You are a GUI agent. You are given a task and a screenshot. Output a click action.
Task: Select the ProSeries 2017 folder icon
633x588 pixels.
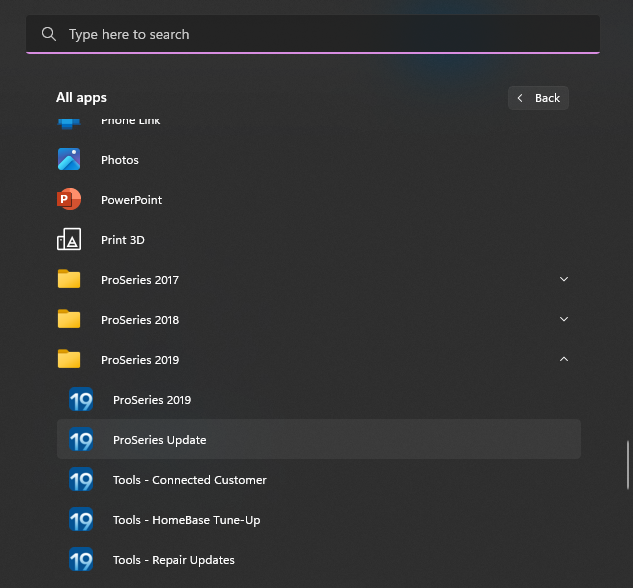pos(69,280)
